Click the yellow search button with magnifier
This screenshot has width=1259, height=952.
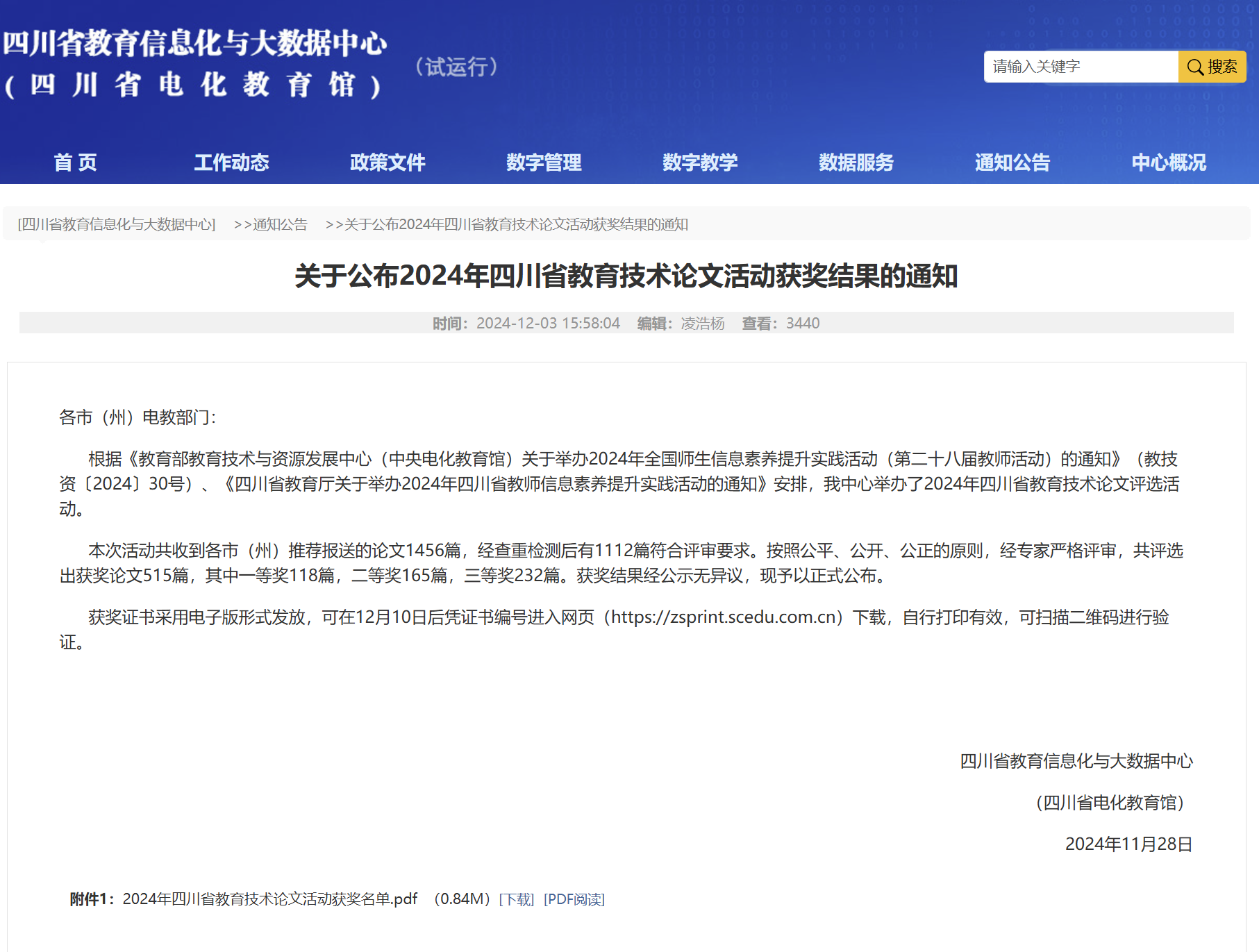coord(1212,67)
